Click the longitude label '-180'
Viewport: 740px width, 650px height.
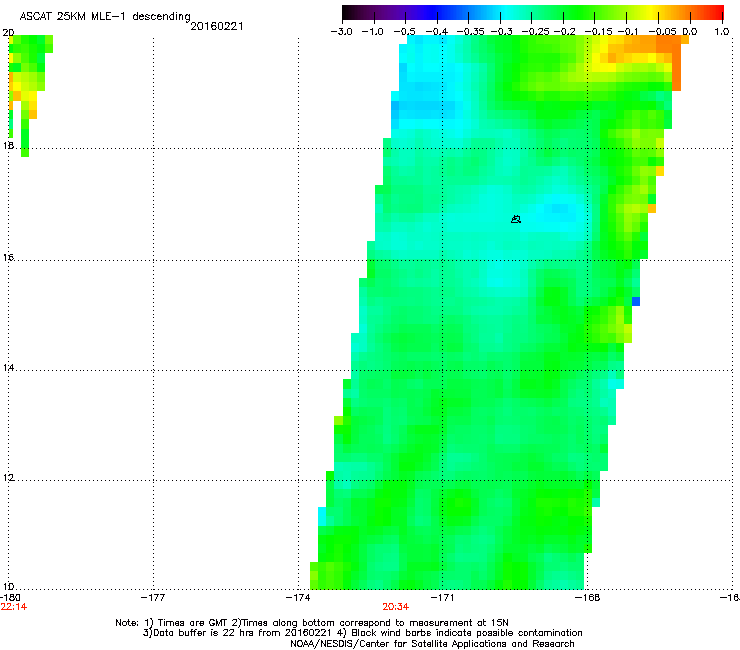[x=10, y=598]
